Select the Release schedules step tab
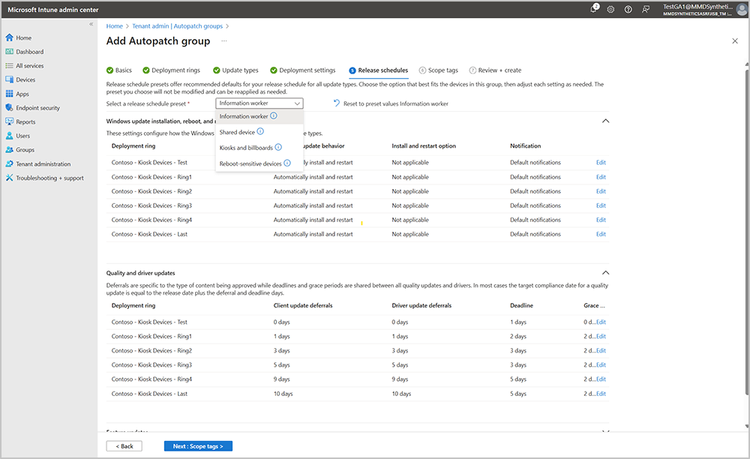750x459 pixels. coord(378,70)
